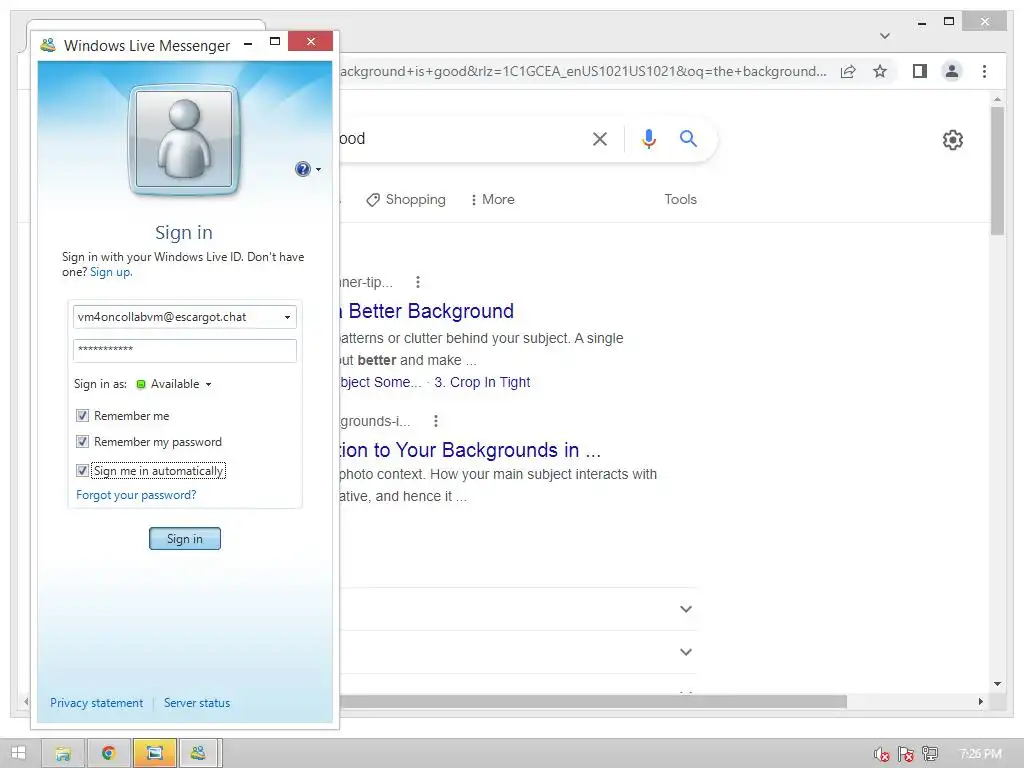Click the Sign in button
The height and width of the screenshot is (768, 1024).
pyautogui.click(x=185, y=539)
